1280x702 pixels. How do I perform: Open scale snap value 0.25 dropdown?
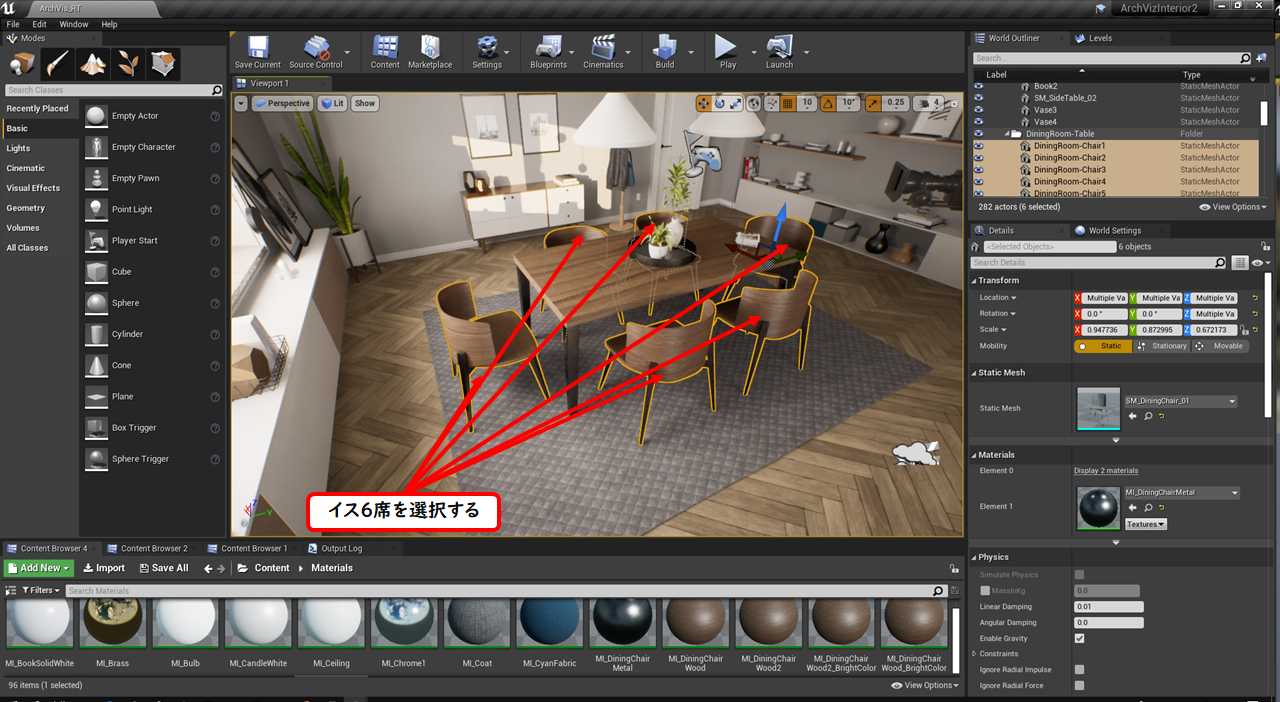[896, 103]
